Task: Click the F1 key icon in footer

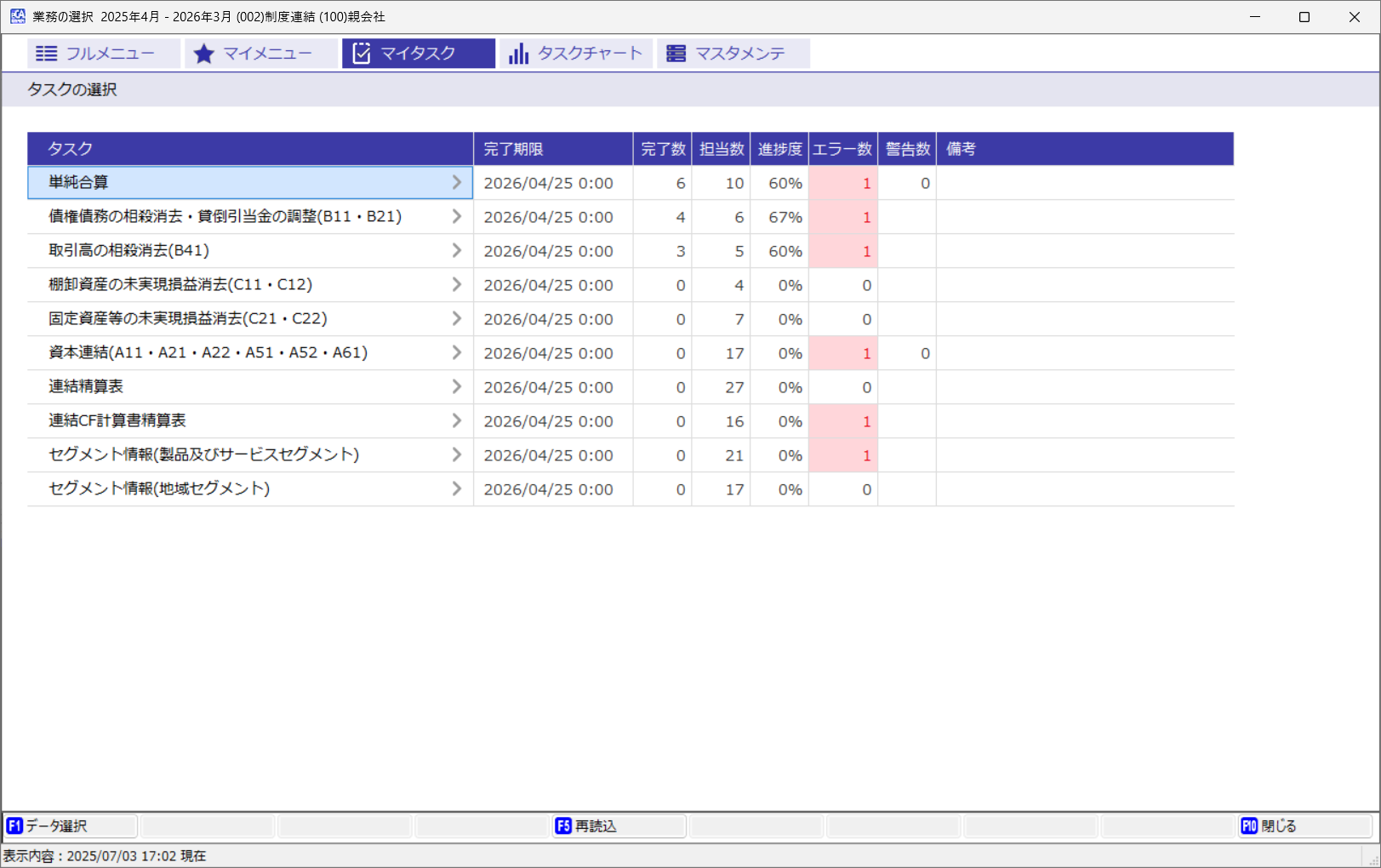Action: click(x=14, y=826)
